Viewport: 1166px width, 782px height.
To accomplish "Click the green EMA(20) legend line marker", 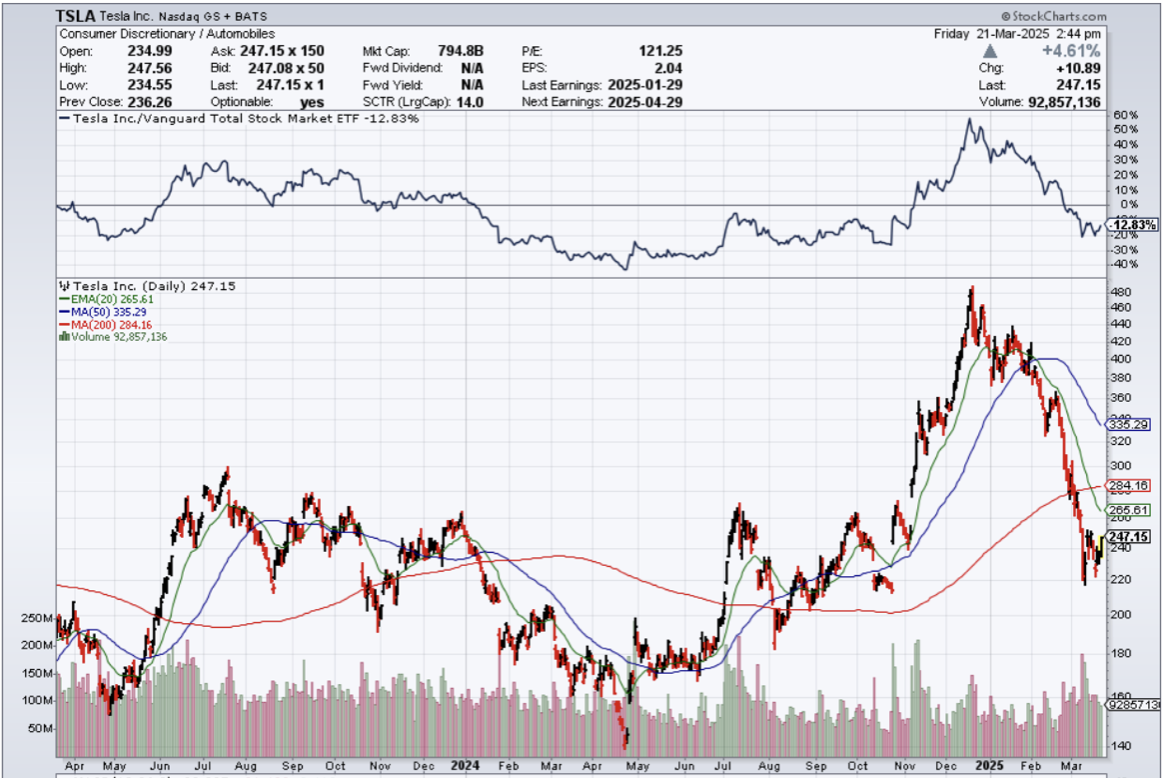I will coord(63,299).
